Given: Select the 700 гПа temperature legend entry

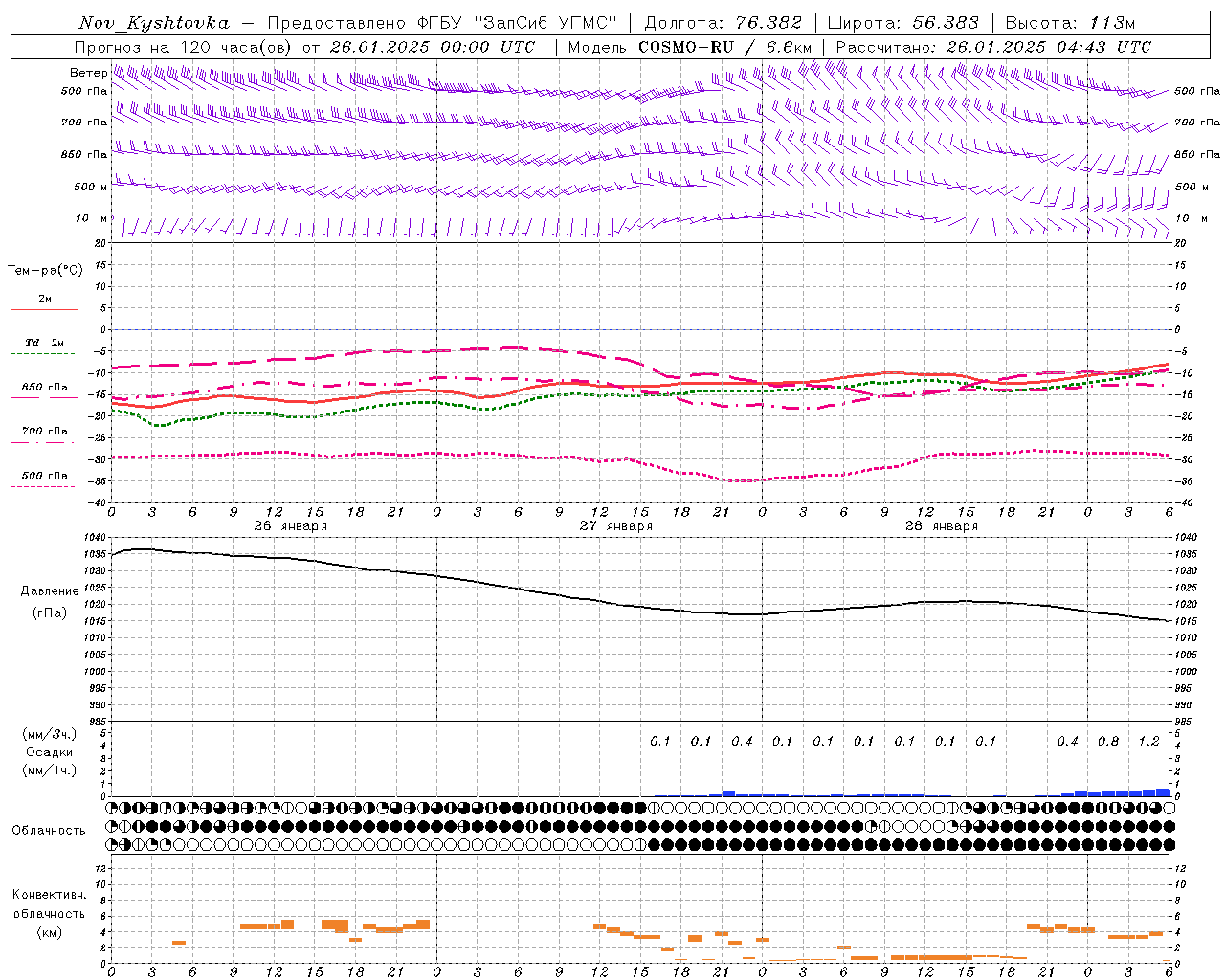Looking at the screenshot, I should pos(45,435).
